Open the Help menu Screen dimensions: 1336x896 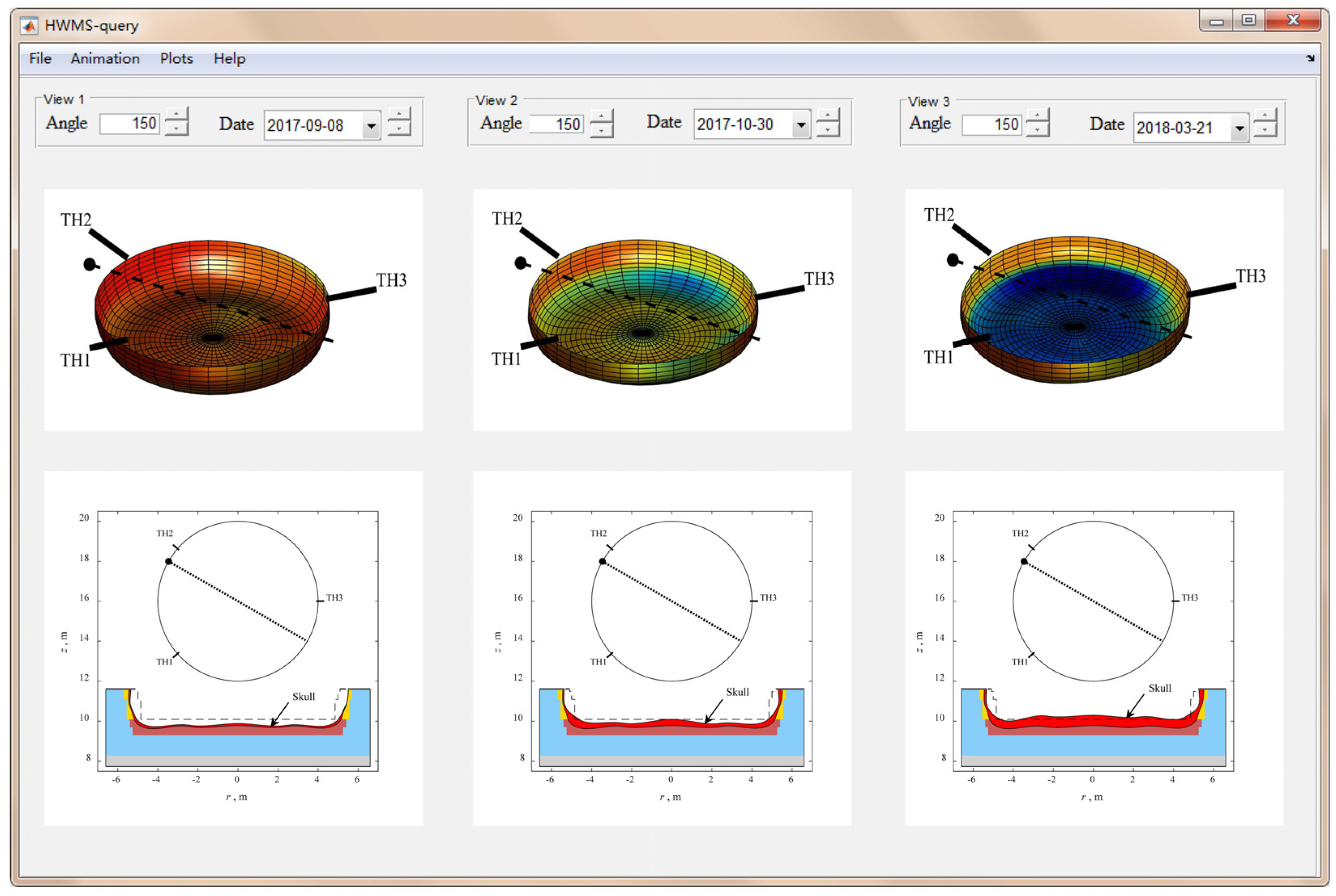click(x=229, y=58)
